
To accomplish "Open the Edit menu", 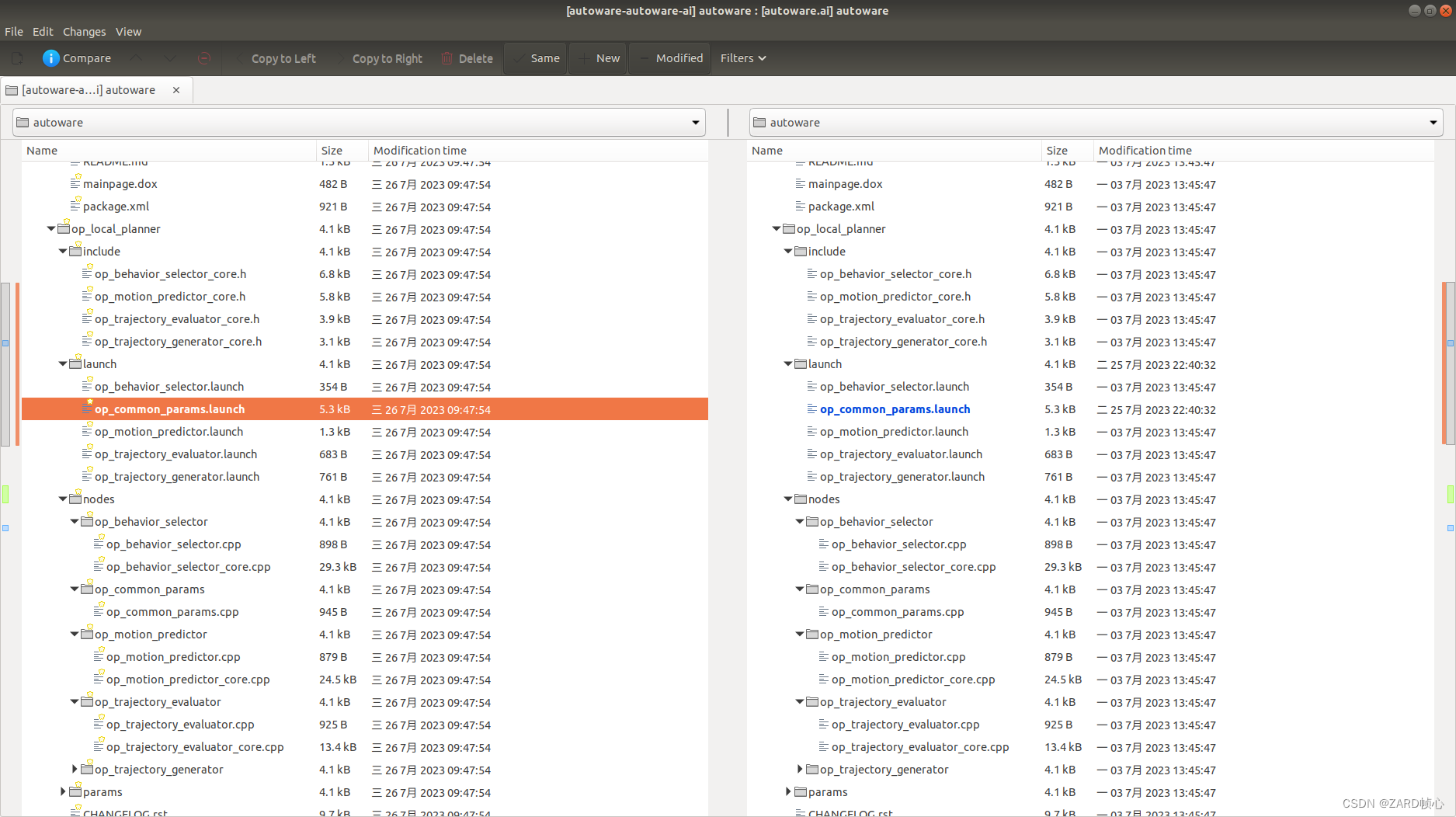I will [43, 32].
